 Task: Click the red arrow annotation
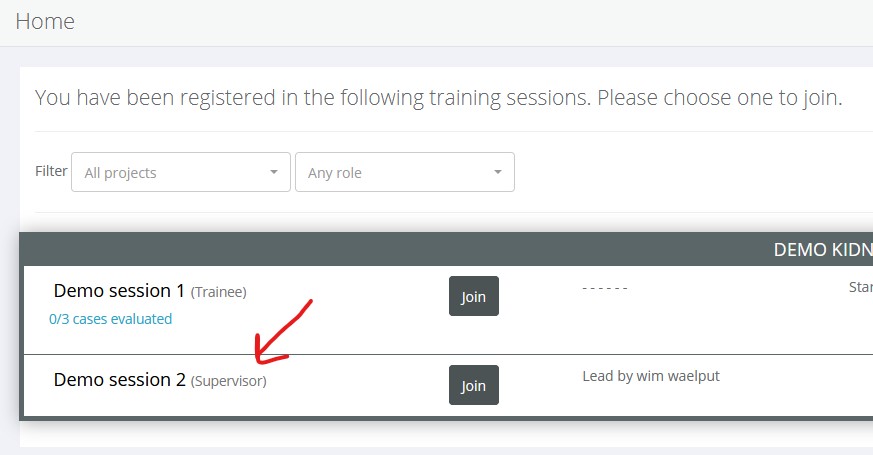tap(285, 332)
